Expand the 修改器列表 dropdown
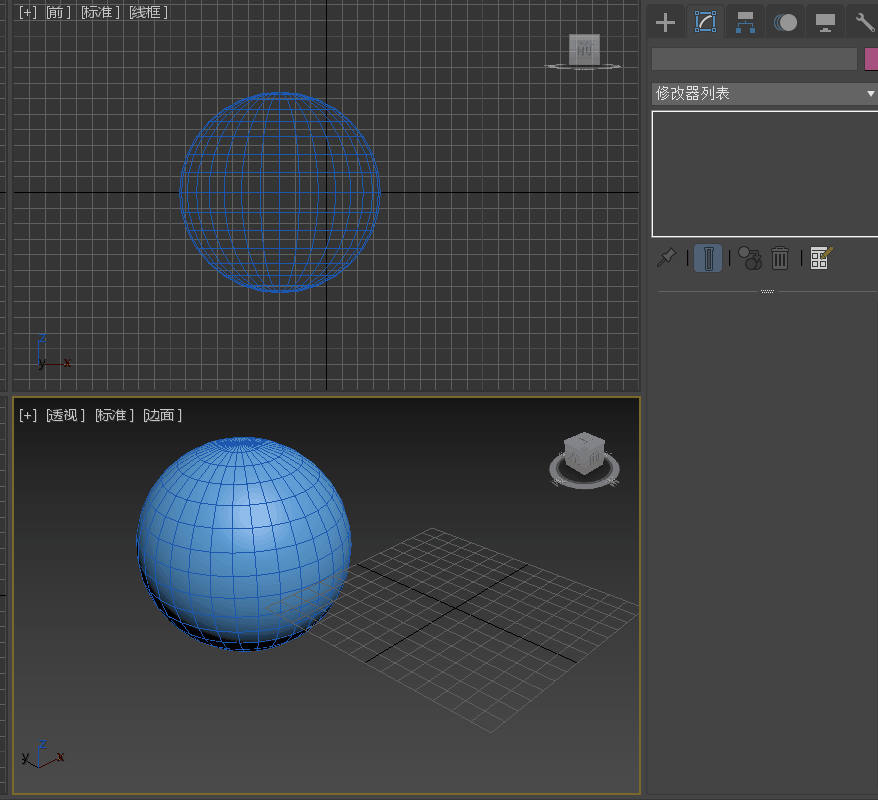The image size is (878, 800). coord(765,93)
